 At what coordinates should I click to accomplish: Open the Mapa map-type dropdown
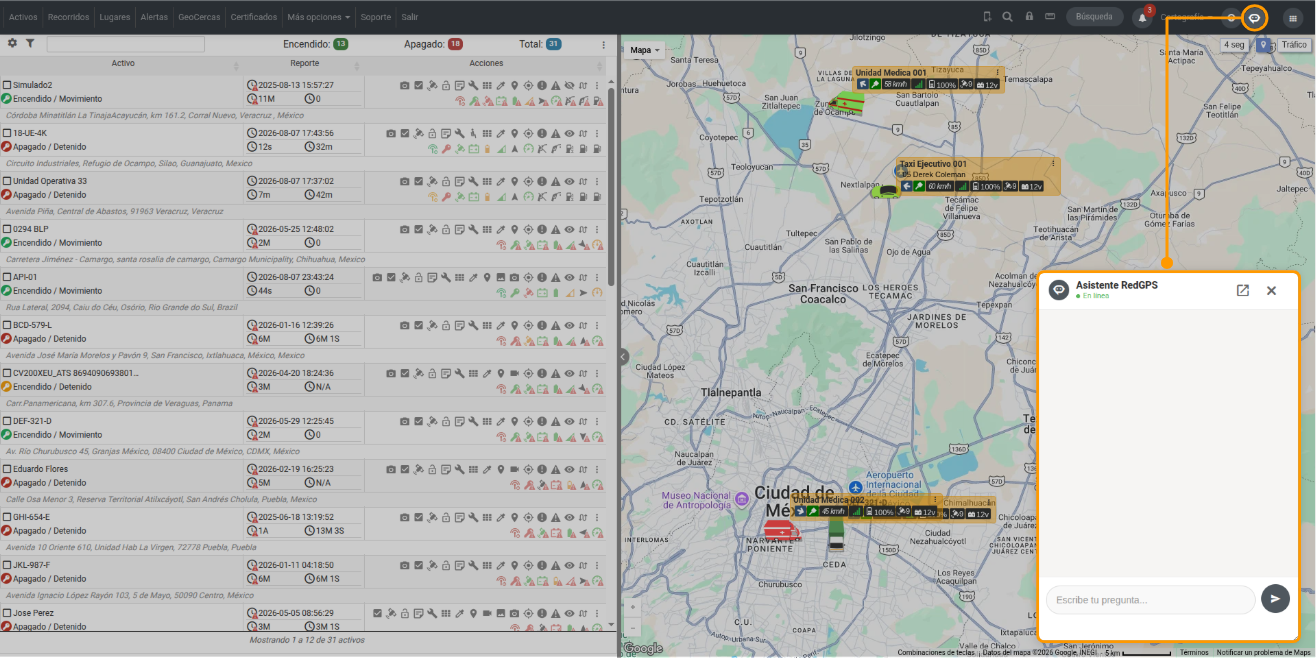[645, 50]
